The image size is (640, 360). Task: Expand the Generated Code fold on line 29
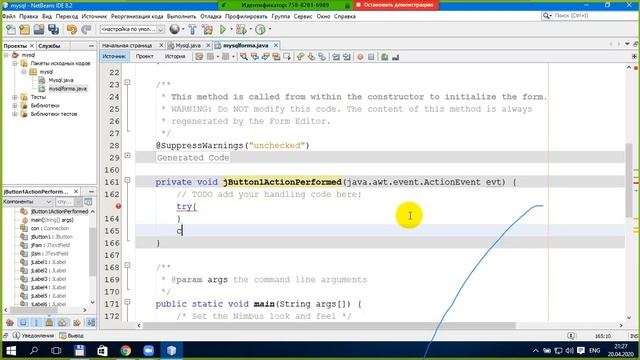pyautogui.click(x=127, y=156)
